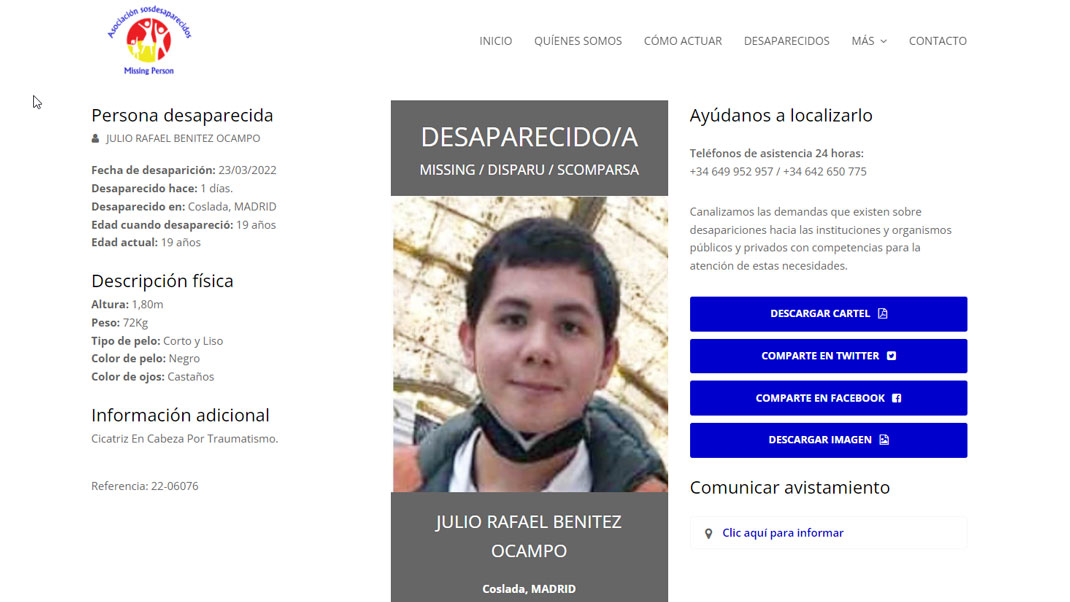Share using COMPARTE EN FACEBOOK
The height and width of the screenshot is (602, 1070).
point(828,398)
